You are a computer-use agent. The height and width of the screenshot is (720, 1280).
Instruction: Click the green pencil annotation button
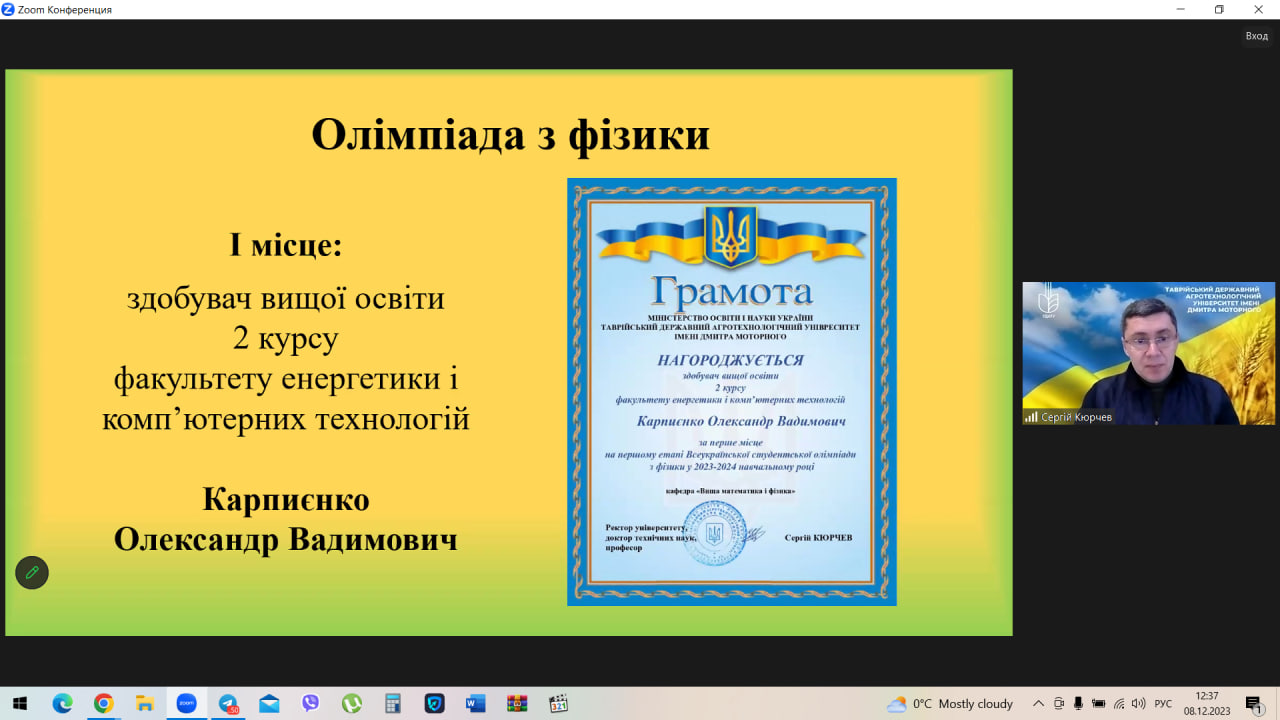pos(32,573)
